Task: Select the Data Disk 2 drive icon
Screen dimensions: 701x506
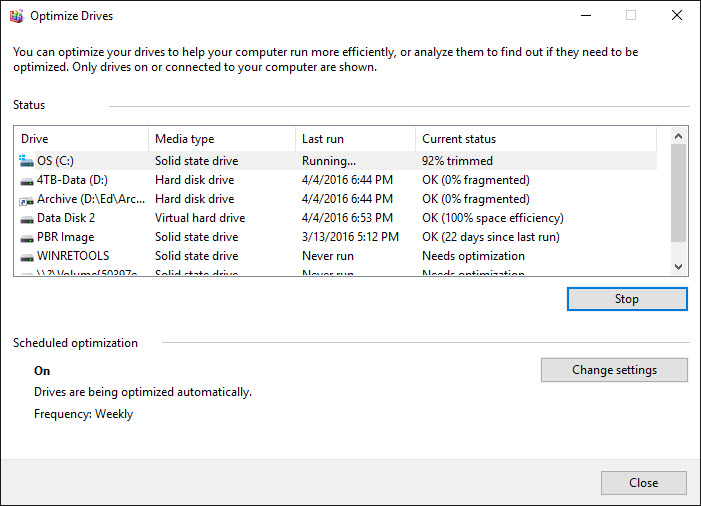Action: [x=26, y=218]
